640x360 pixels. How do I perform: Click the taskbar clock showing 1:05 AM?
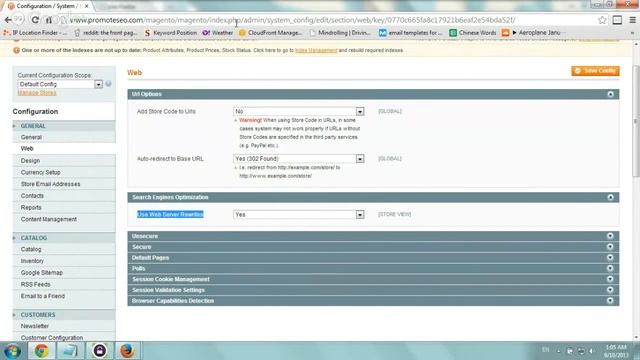coord(616,351)
